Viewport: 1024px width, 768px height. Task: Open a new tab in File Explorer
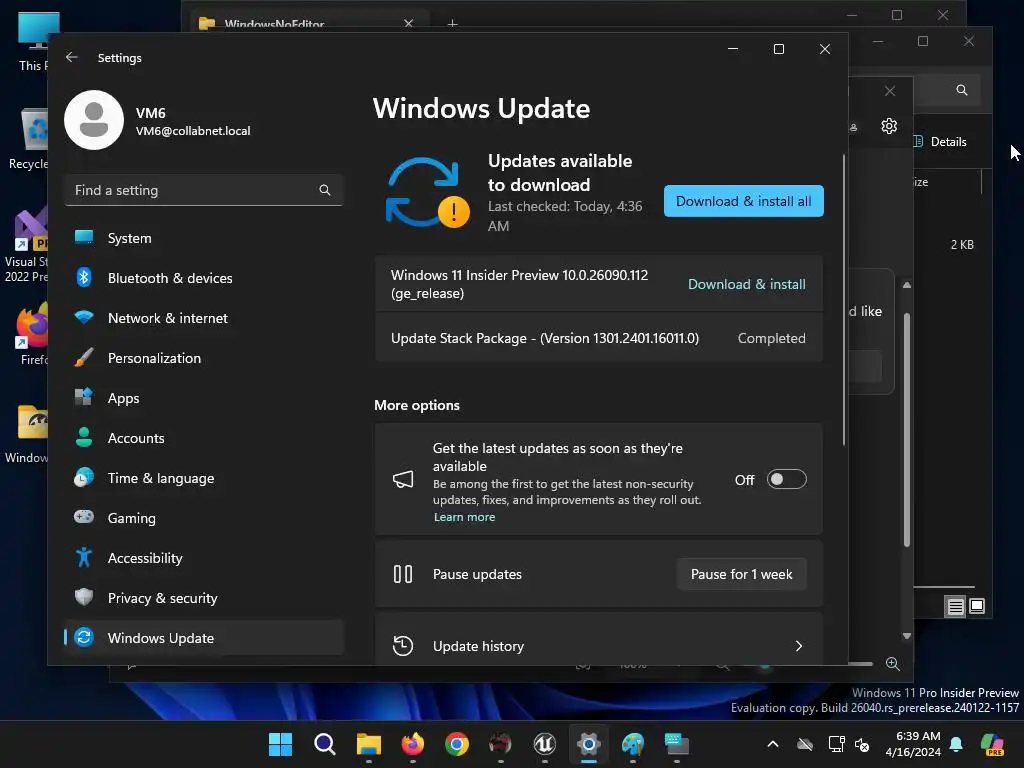pyautogui.click(x=452, y=24)
